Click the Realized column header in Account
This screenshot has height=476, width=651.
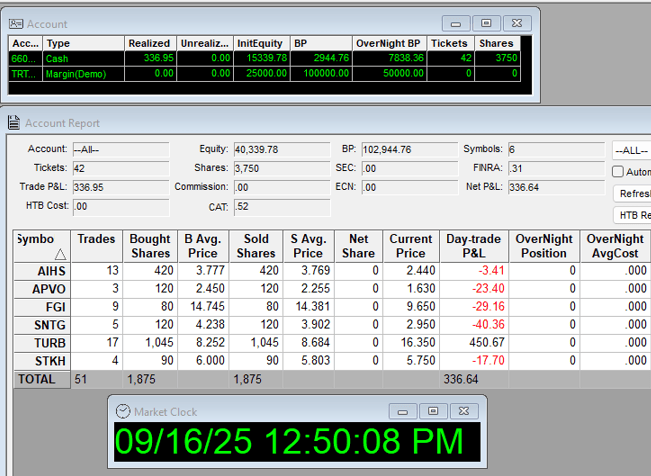coord(149,44)
